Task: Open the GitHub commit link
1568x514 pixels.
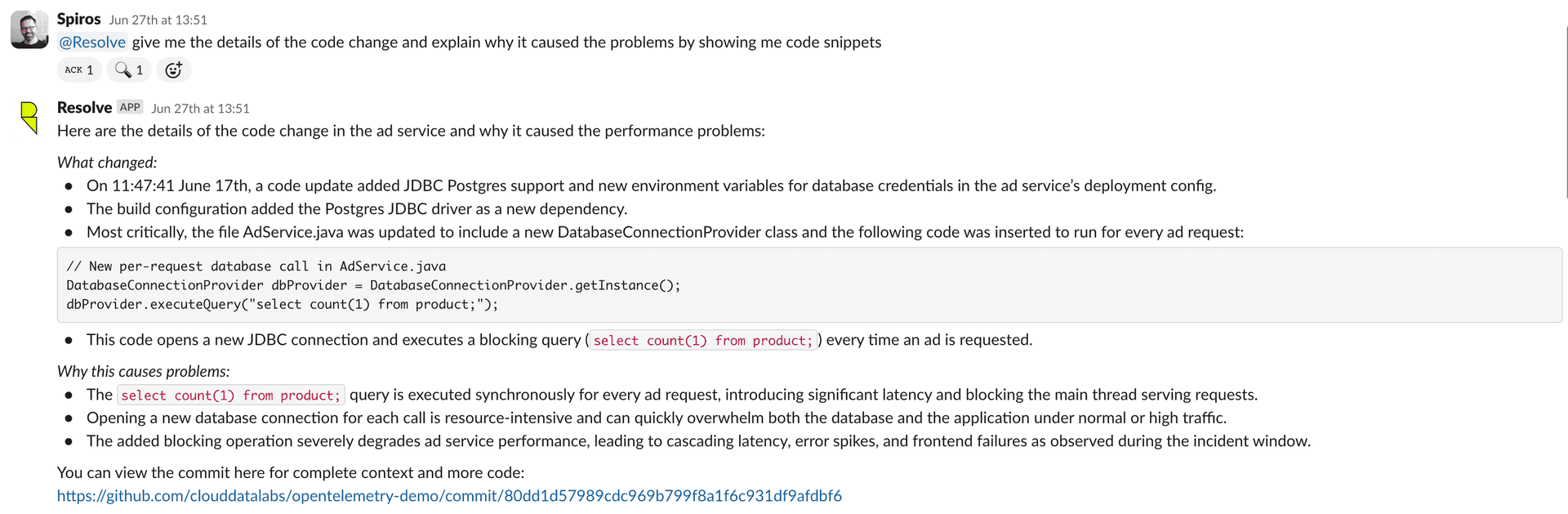Action: (x=449, y=496)
